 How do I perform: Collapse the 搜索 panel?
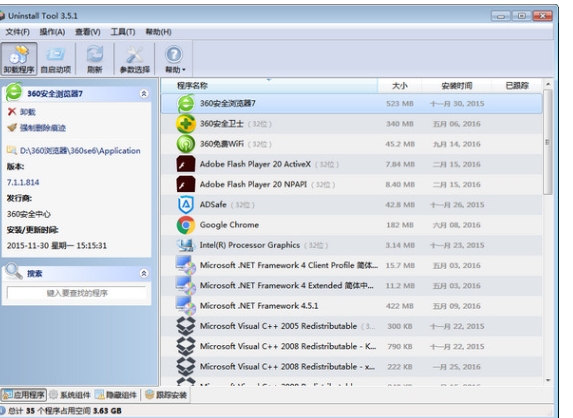(144, 273)
